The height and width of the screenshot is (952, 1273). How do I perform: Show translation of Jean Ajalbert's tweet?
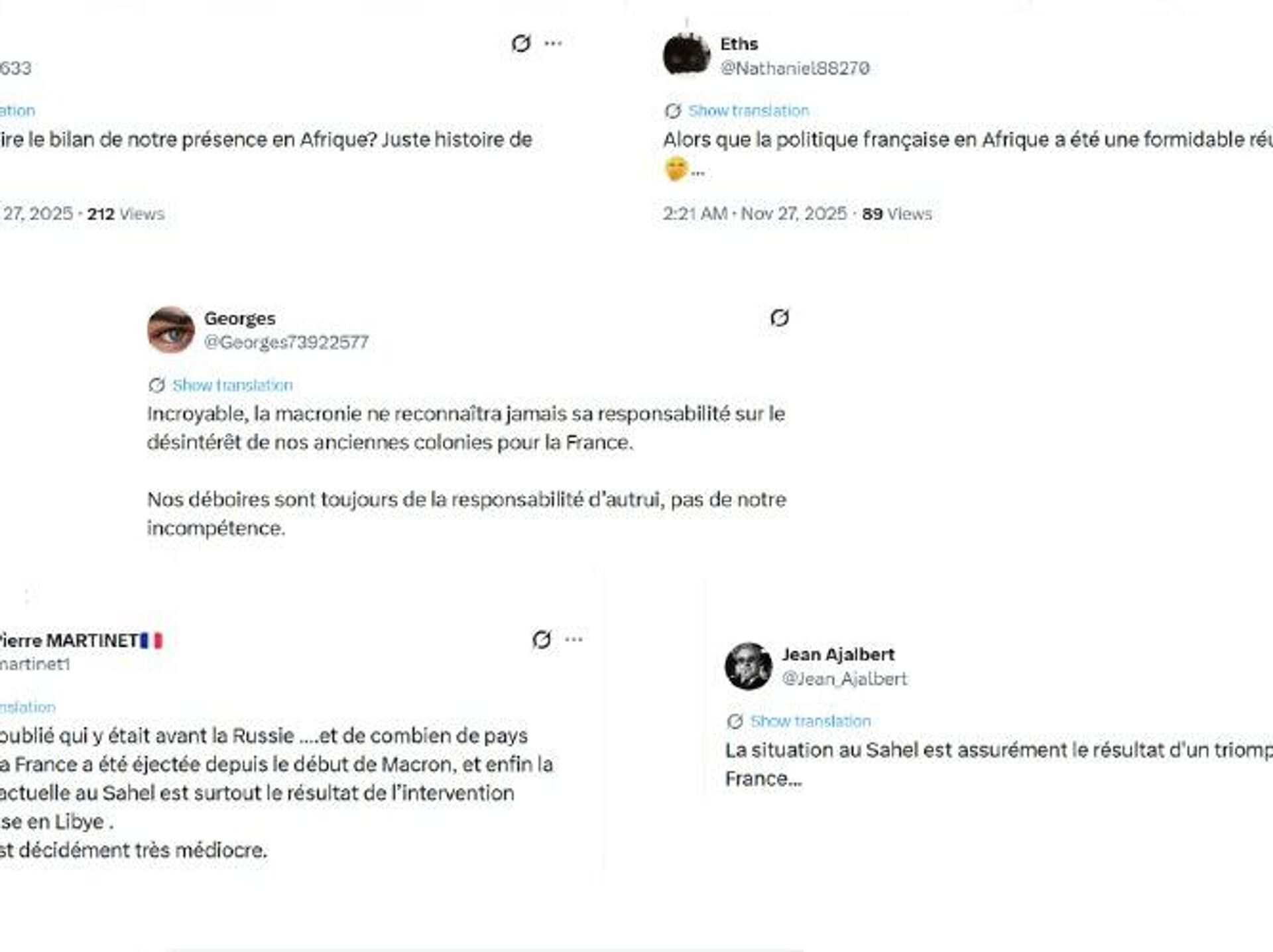(x=810, y=721)
